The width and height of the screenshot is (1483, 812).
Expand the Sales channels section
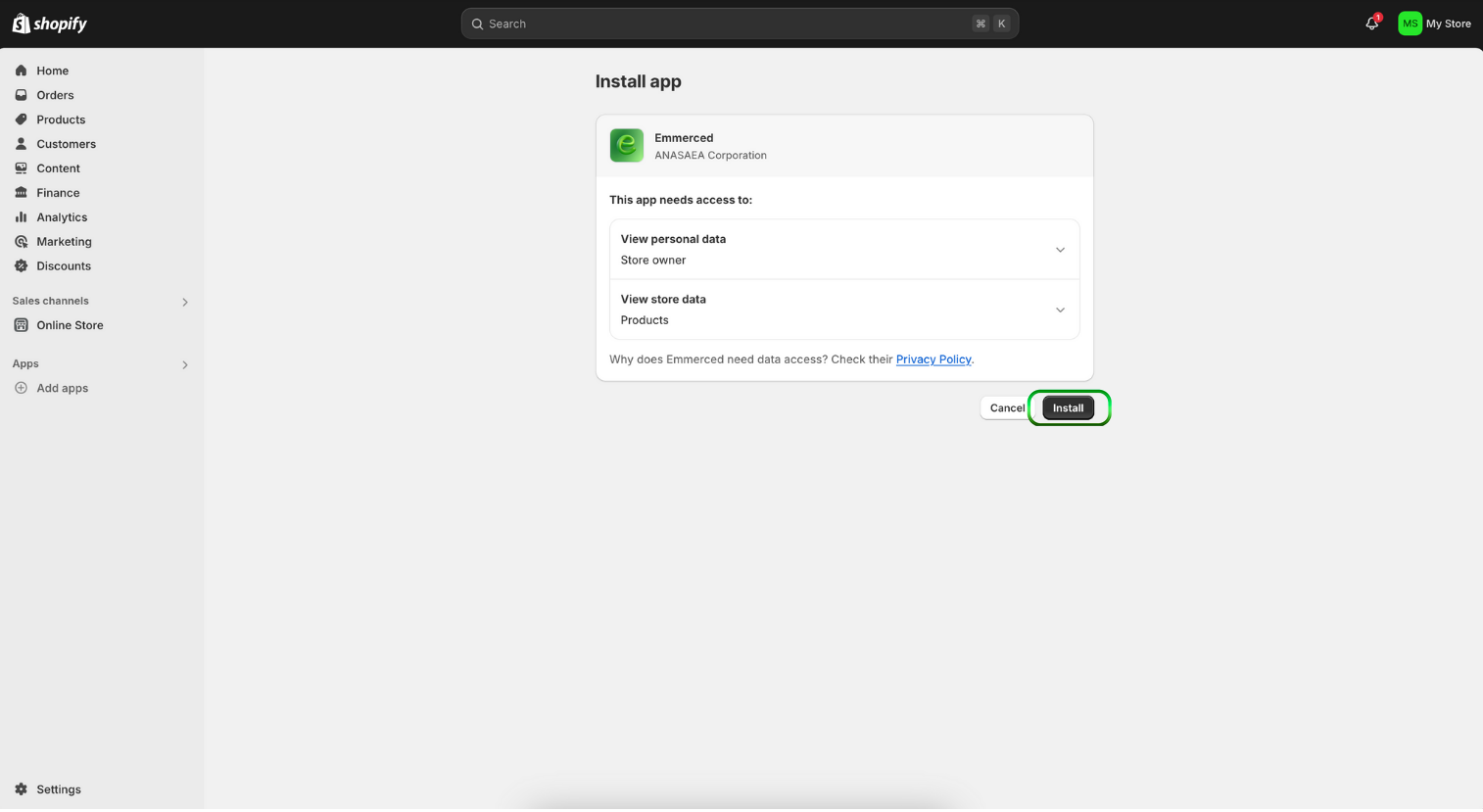tap(184, 302)
